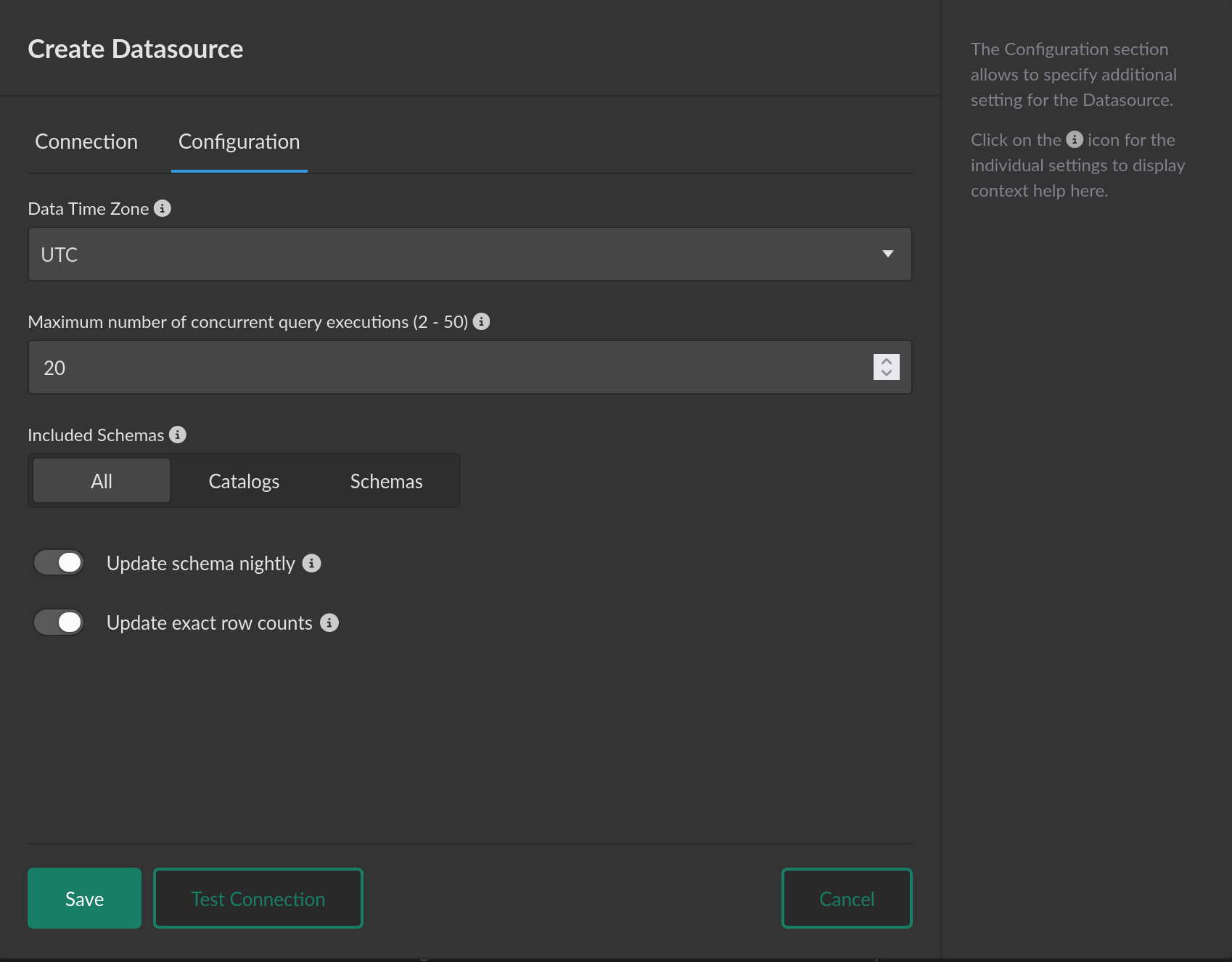Switch to the Connection tab

click(86, 141)
